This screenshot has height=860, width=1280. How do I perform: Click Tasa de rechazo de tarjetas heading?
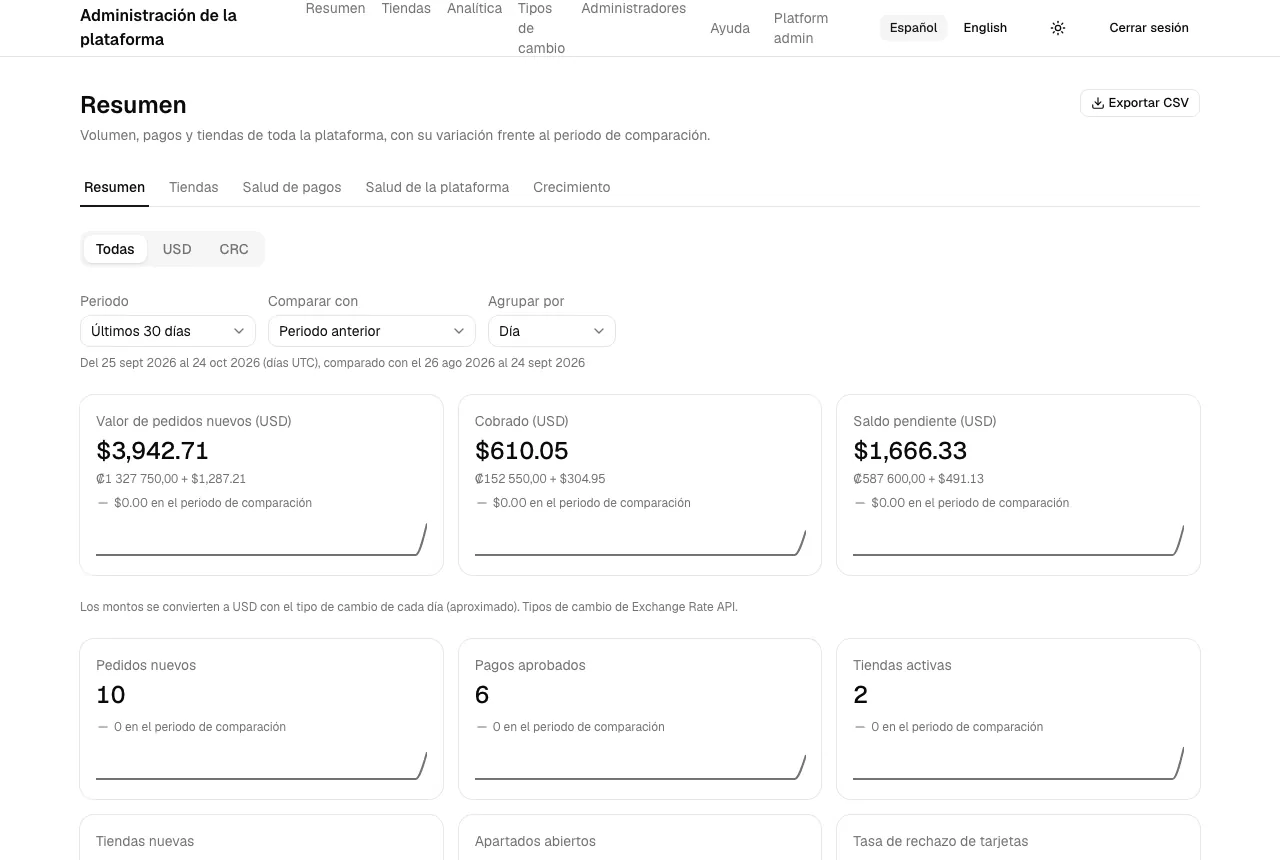pos(940,842)
